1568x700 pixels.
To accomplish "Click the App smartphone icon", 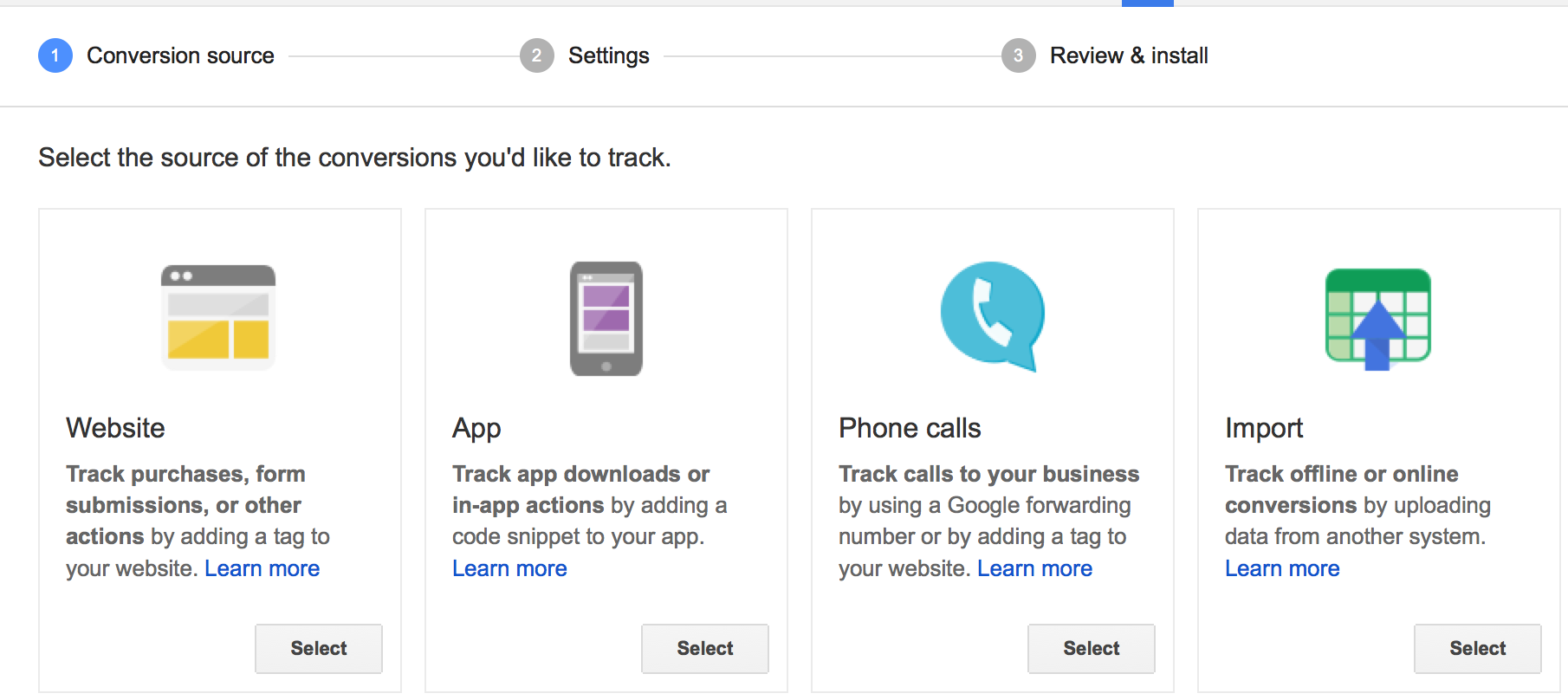I will tap(606, 319).
